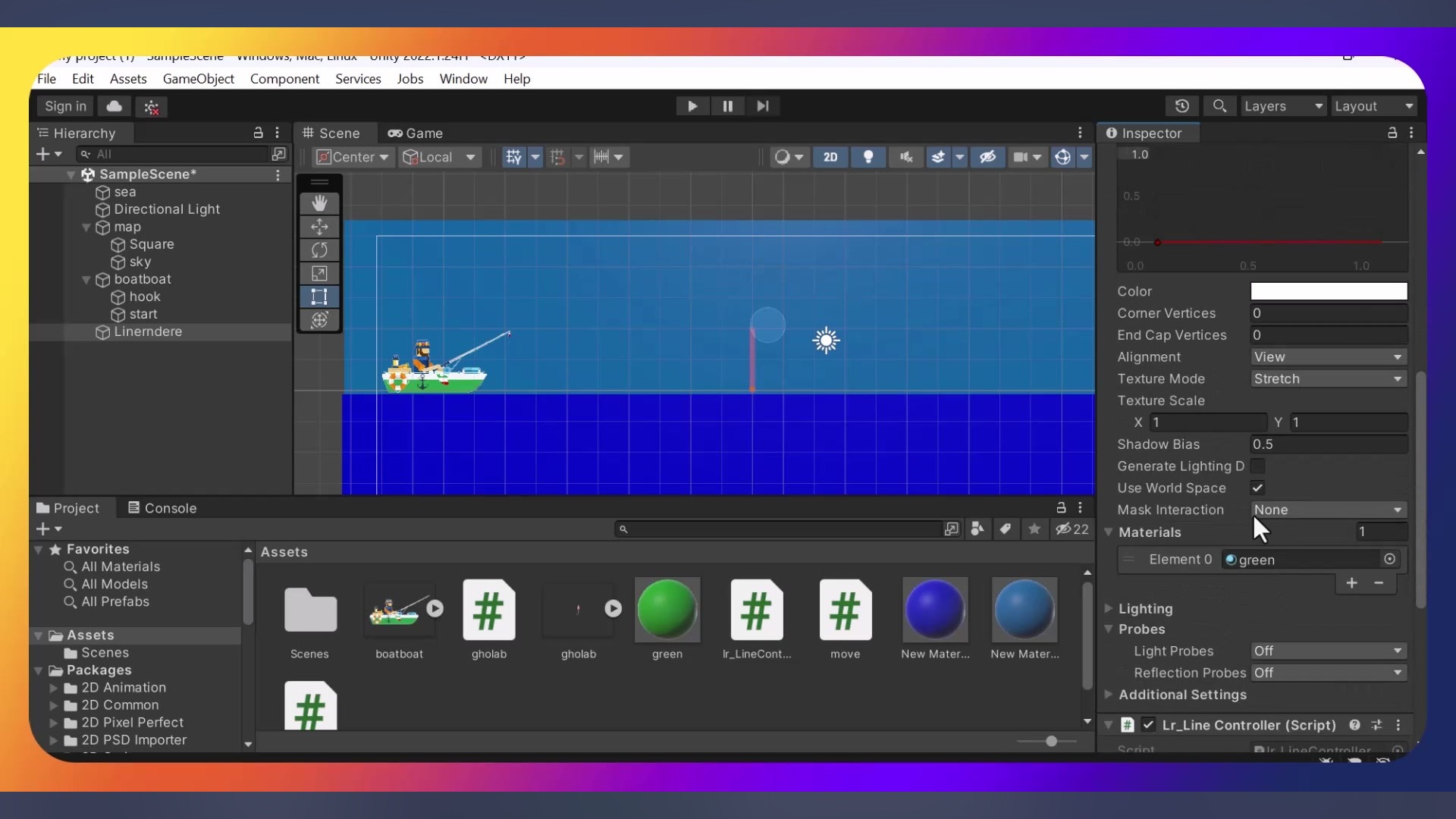Uncheck the Use World Space checkbox
This screenshot has height=819, width=1456.
(x=1257, y=488)
